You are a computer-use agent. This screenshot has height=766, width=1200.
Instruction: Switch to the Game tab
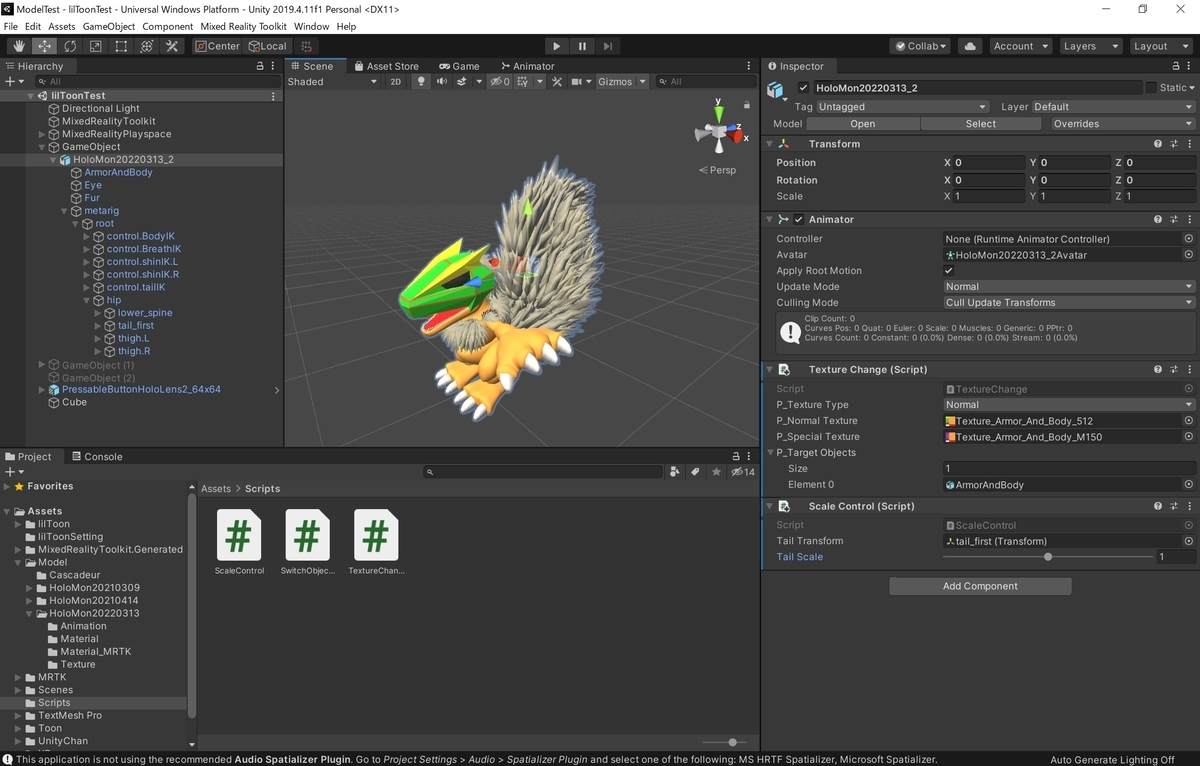coord(460,66)
